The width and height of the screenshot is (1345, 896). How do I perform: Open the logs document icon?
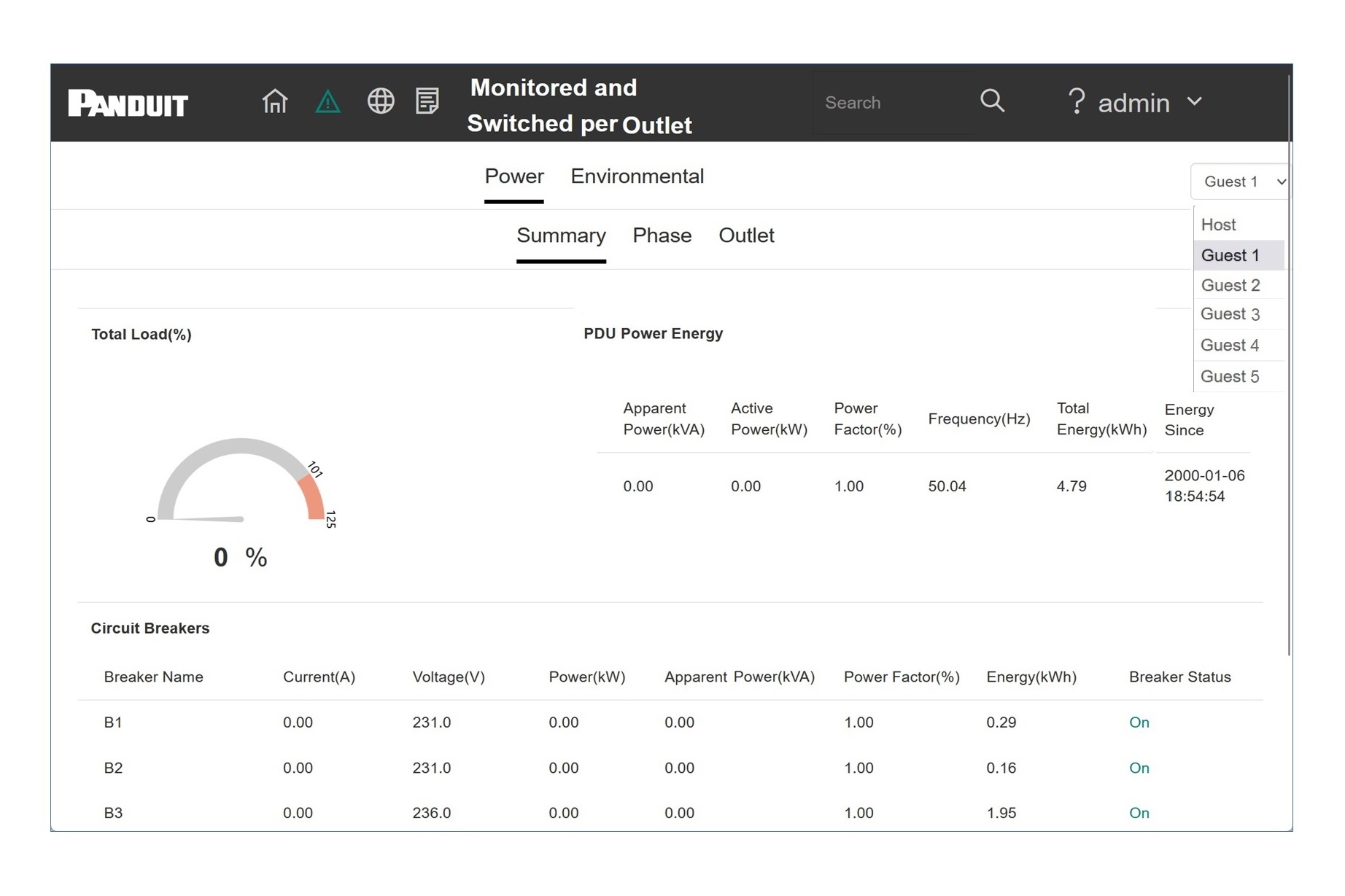click(x=427, y=101)
